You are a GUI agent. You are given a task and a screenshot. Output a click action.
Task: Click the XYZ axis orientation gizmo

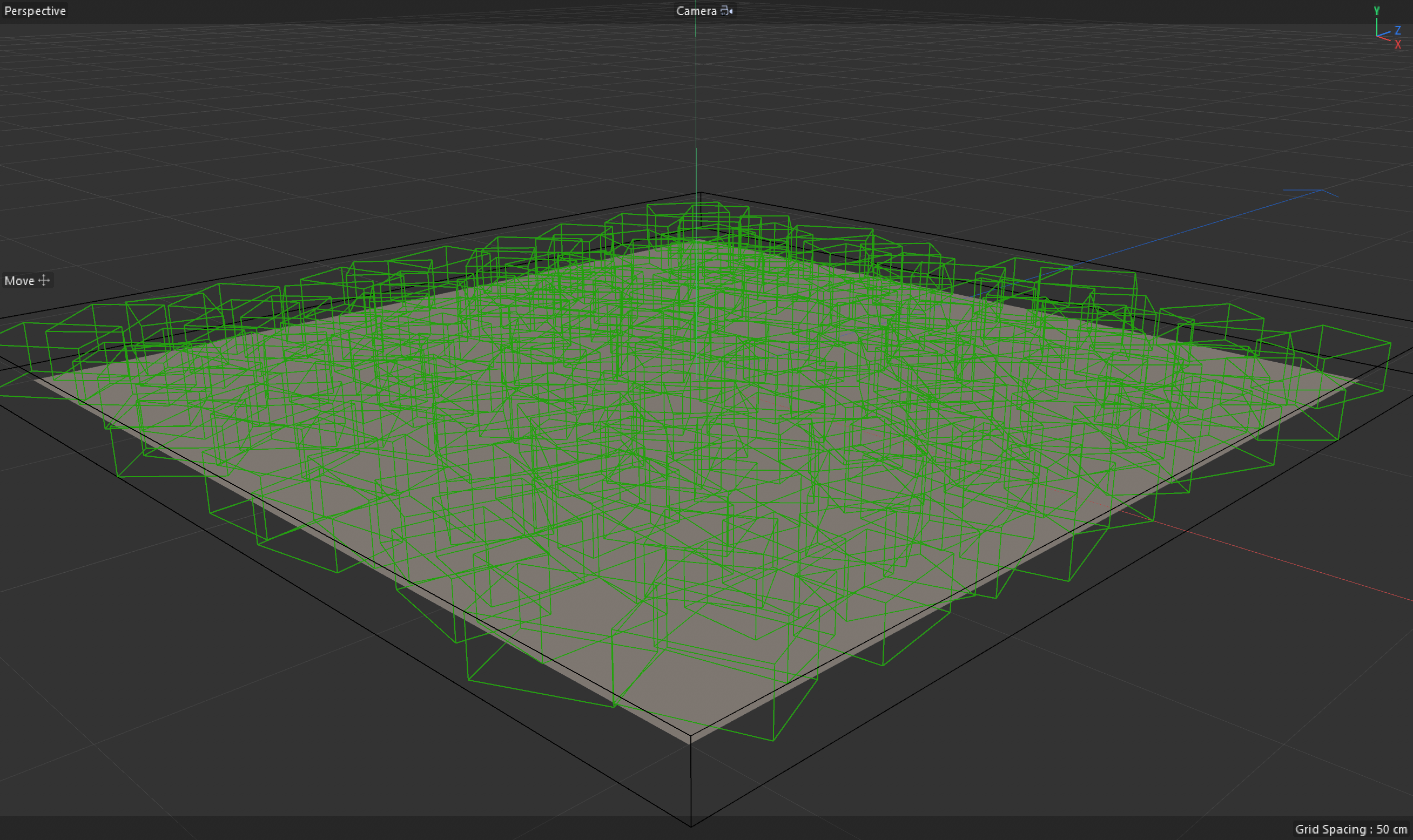tap(1388, 28)
